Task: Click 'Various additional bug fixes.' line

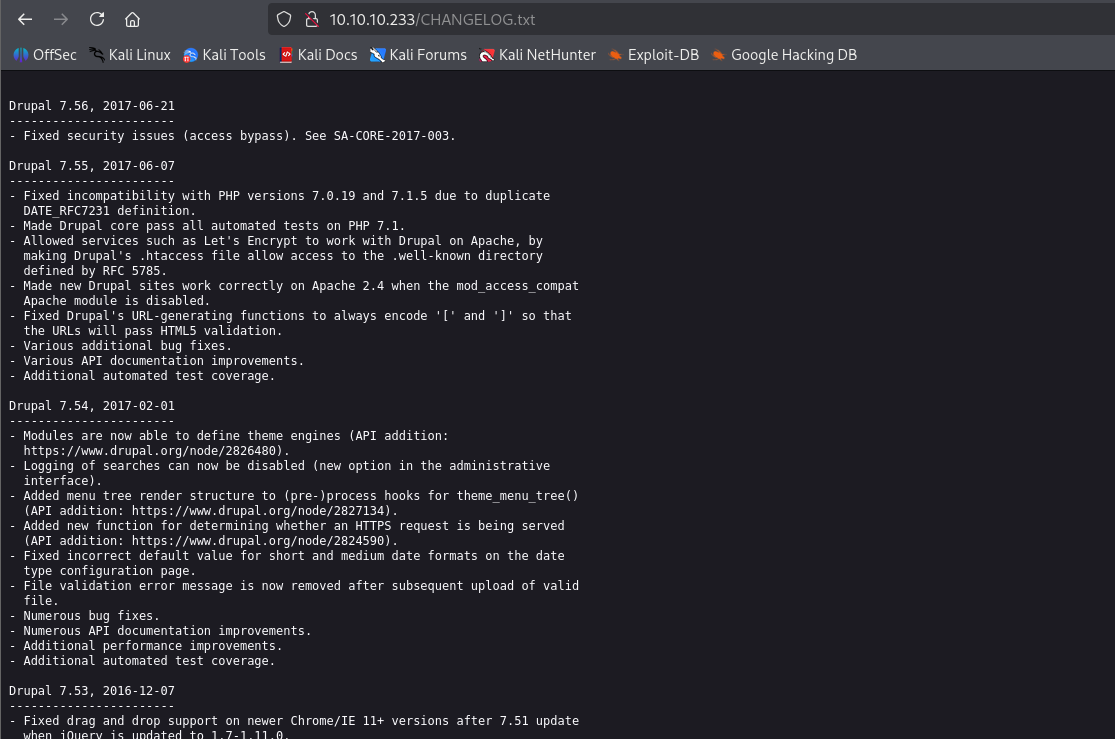Action: (120, 346)
